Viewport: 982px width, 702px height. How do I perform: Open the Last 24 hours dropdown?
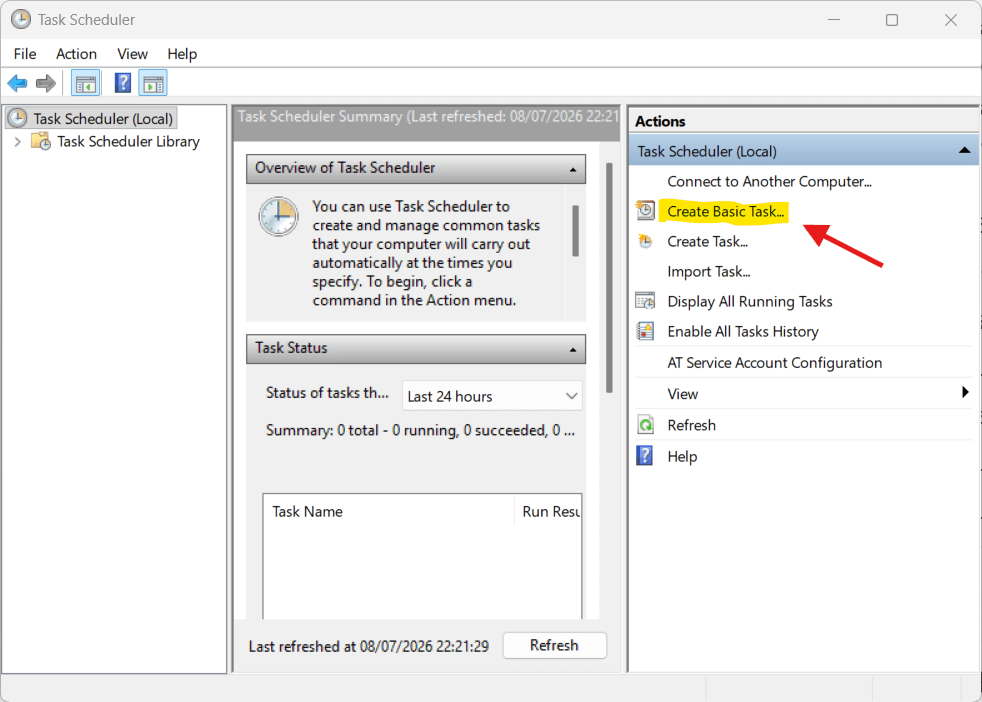pos(492,396)
